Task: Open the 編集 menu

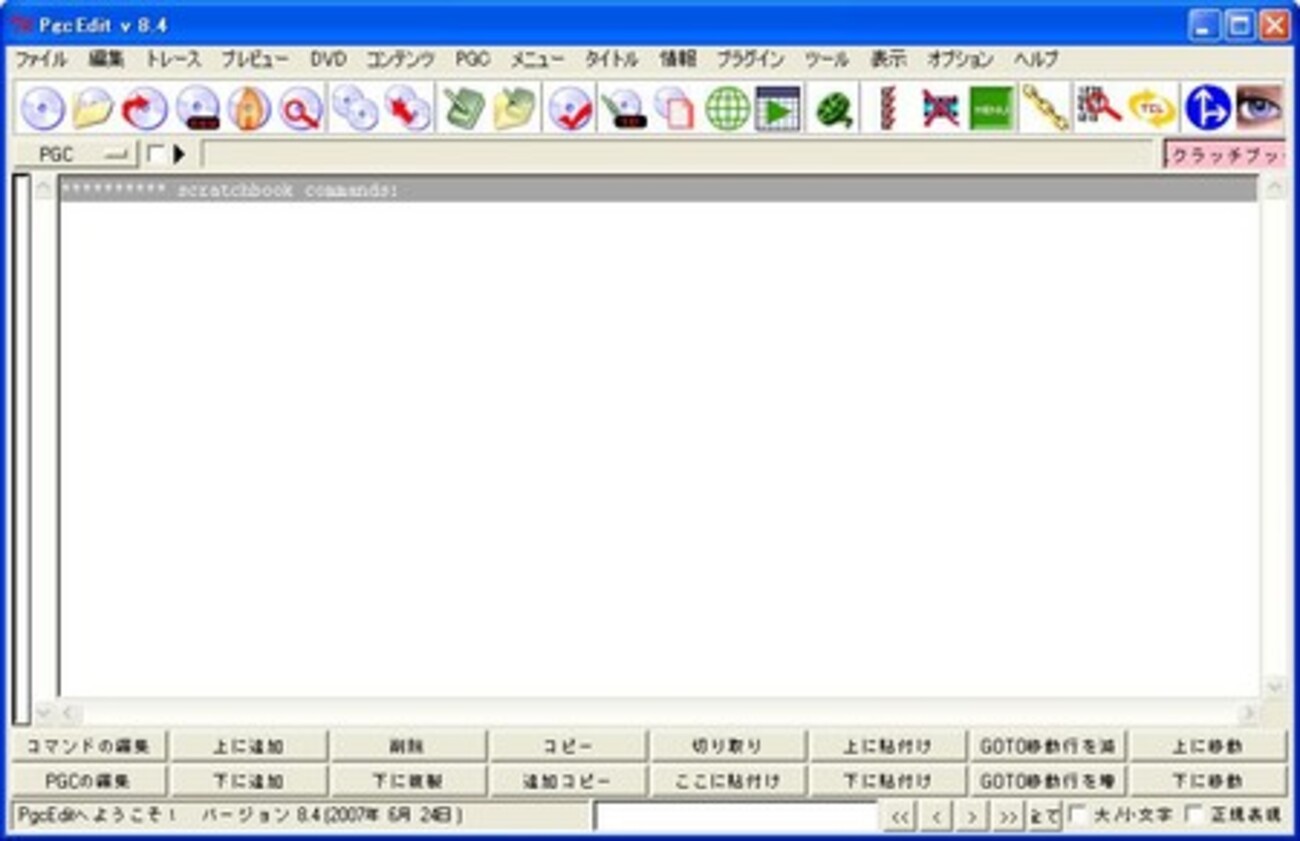Action: [106, 59]
